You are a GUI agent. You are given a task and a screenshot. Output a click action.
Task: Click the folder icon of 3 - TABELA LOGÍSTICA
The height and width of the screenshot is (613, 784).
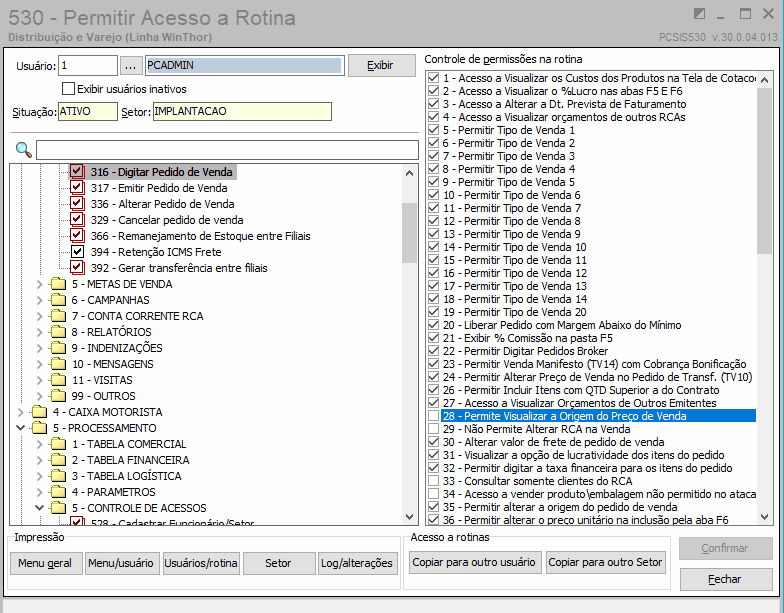pos(58,476)
